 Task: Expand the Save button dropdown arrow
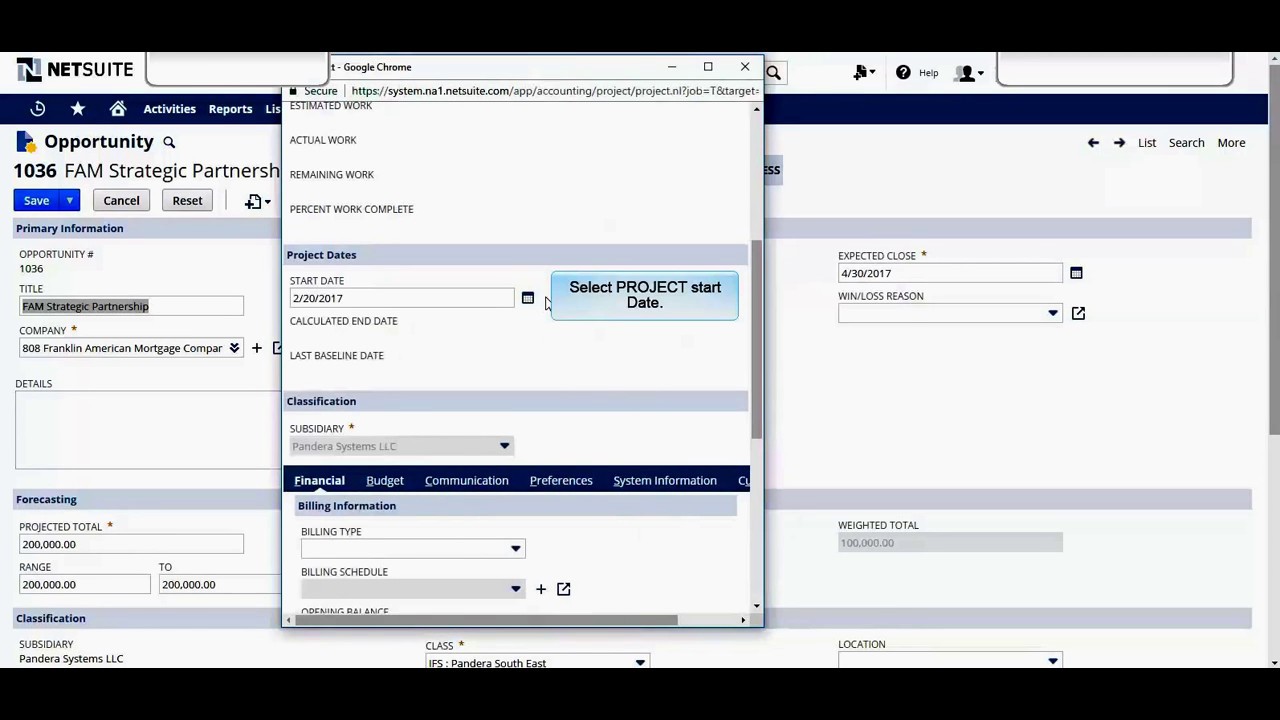click(69, 201)
